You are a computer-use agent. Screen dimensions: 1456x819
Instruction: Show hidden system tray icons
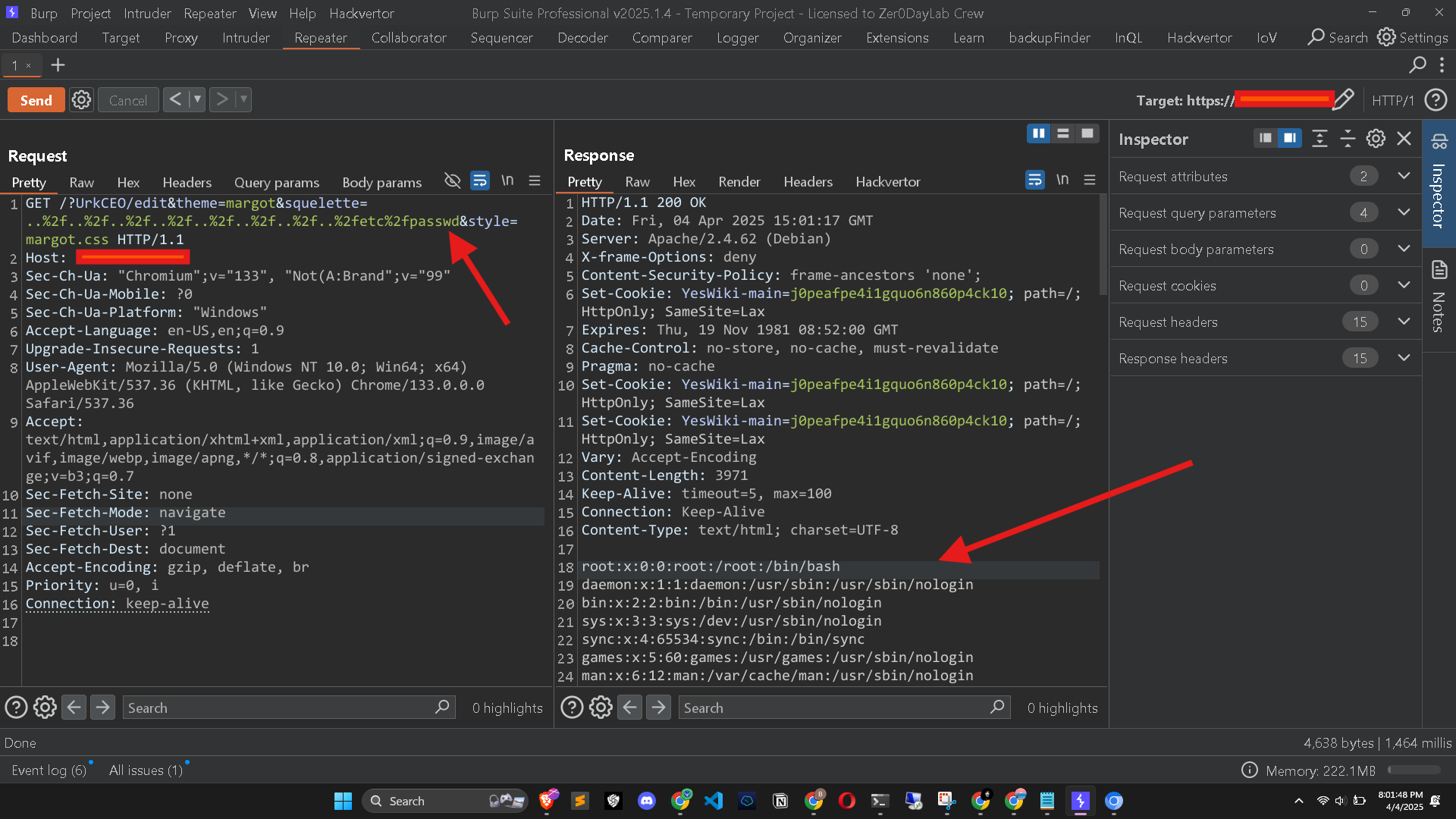pyautogui.click(x=1298, y=801)
